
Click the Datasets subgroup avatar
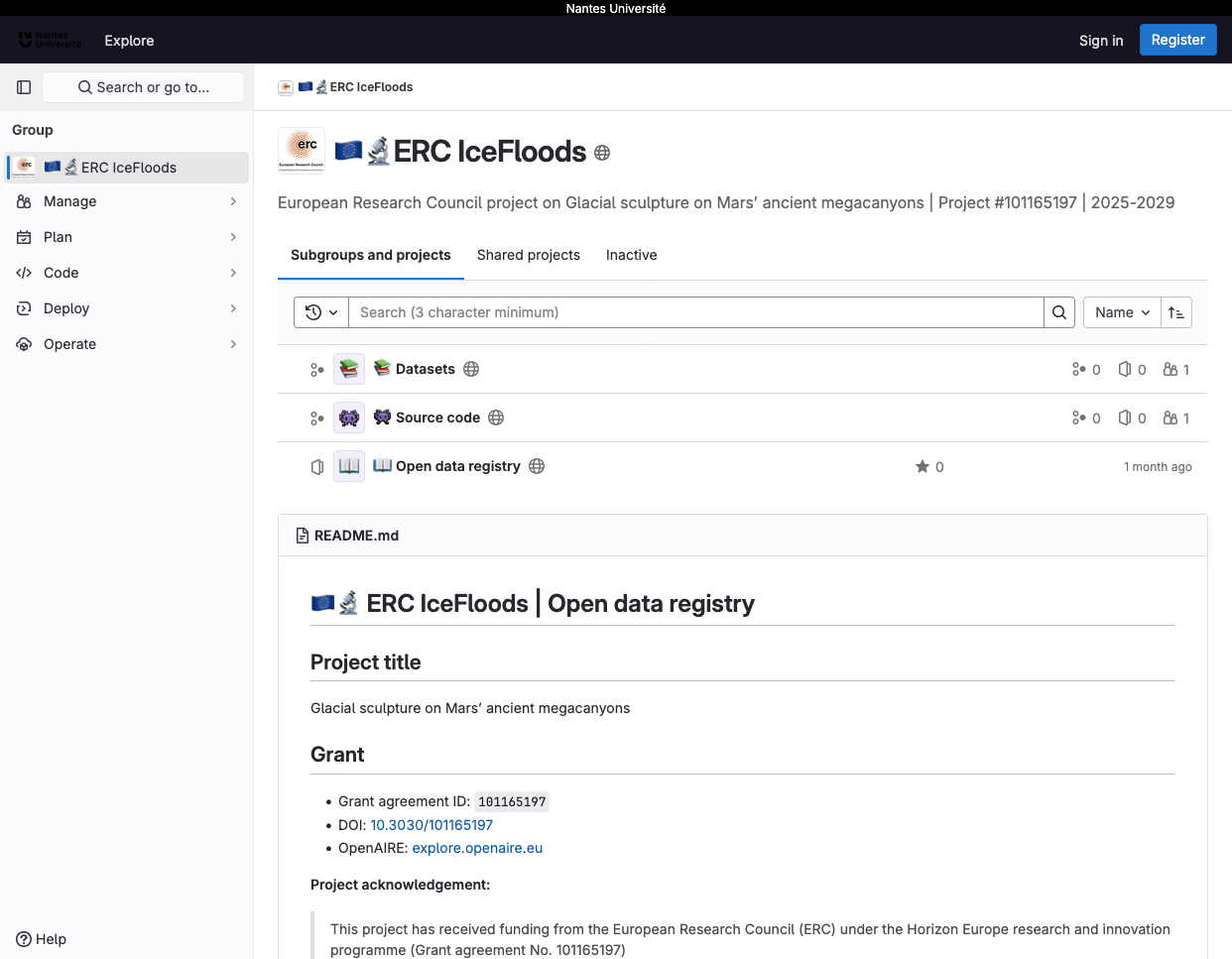pos(349,369)
